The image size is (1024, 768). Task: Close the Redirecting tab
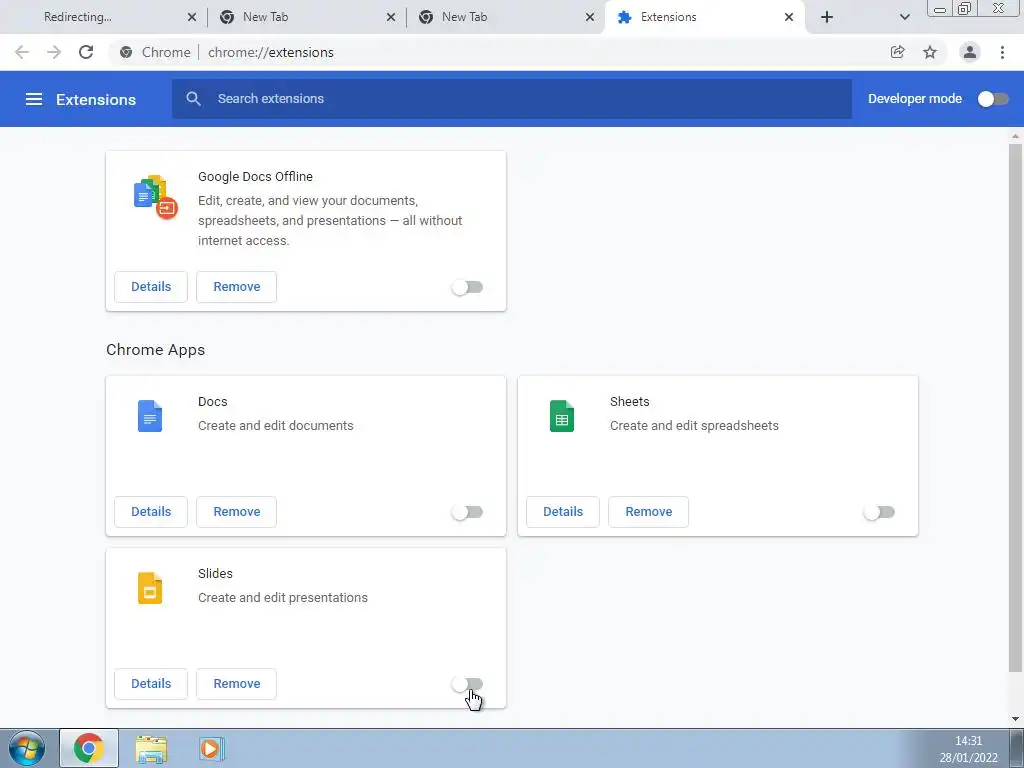[192, 17]
